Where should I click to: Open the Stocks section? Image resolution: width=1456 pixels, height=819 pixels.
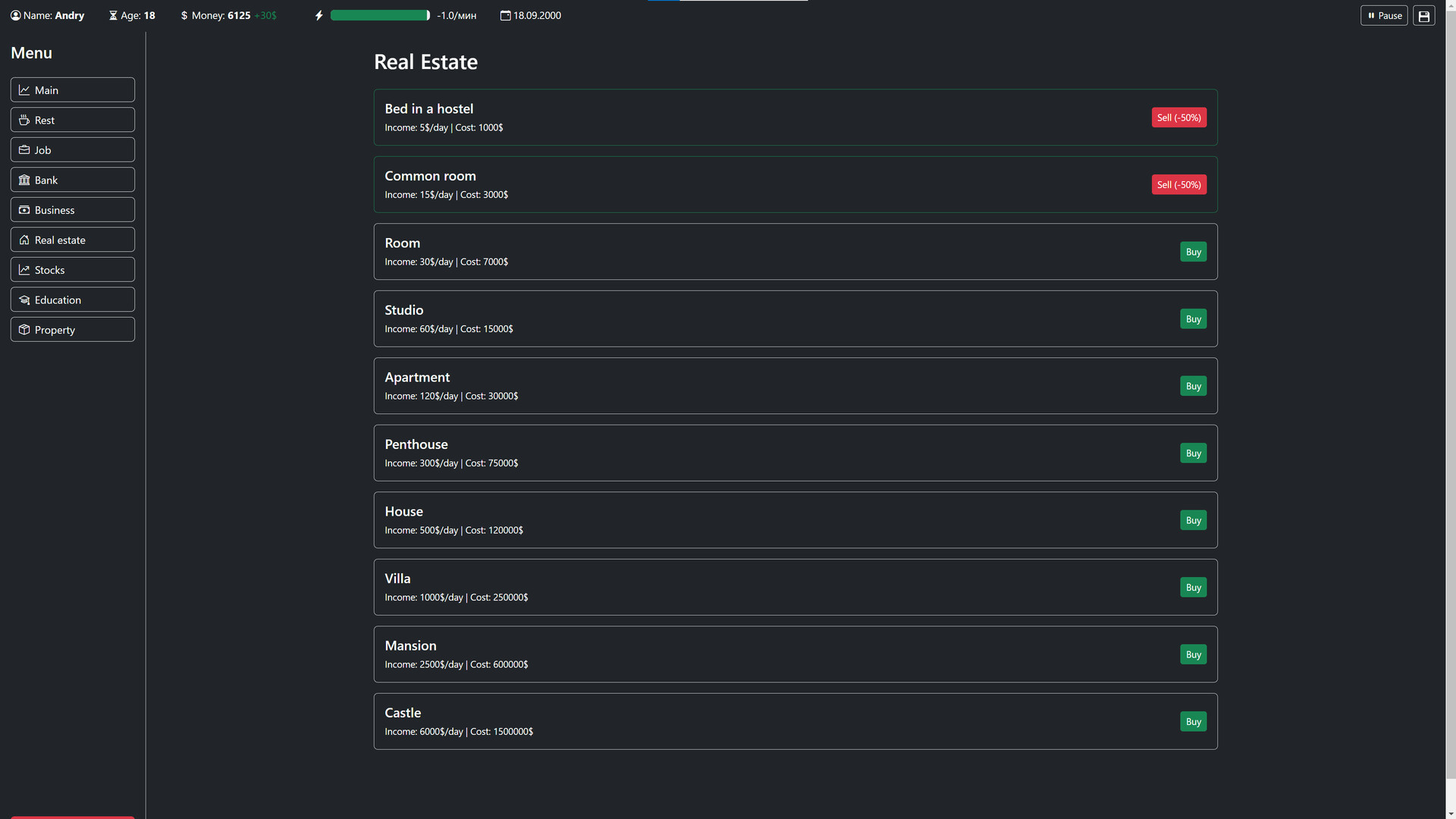click(73, 270)
